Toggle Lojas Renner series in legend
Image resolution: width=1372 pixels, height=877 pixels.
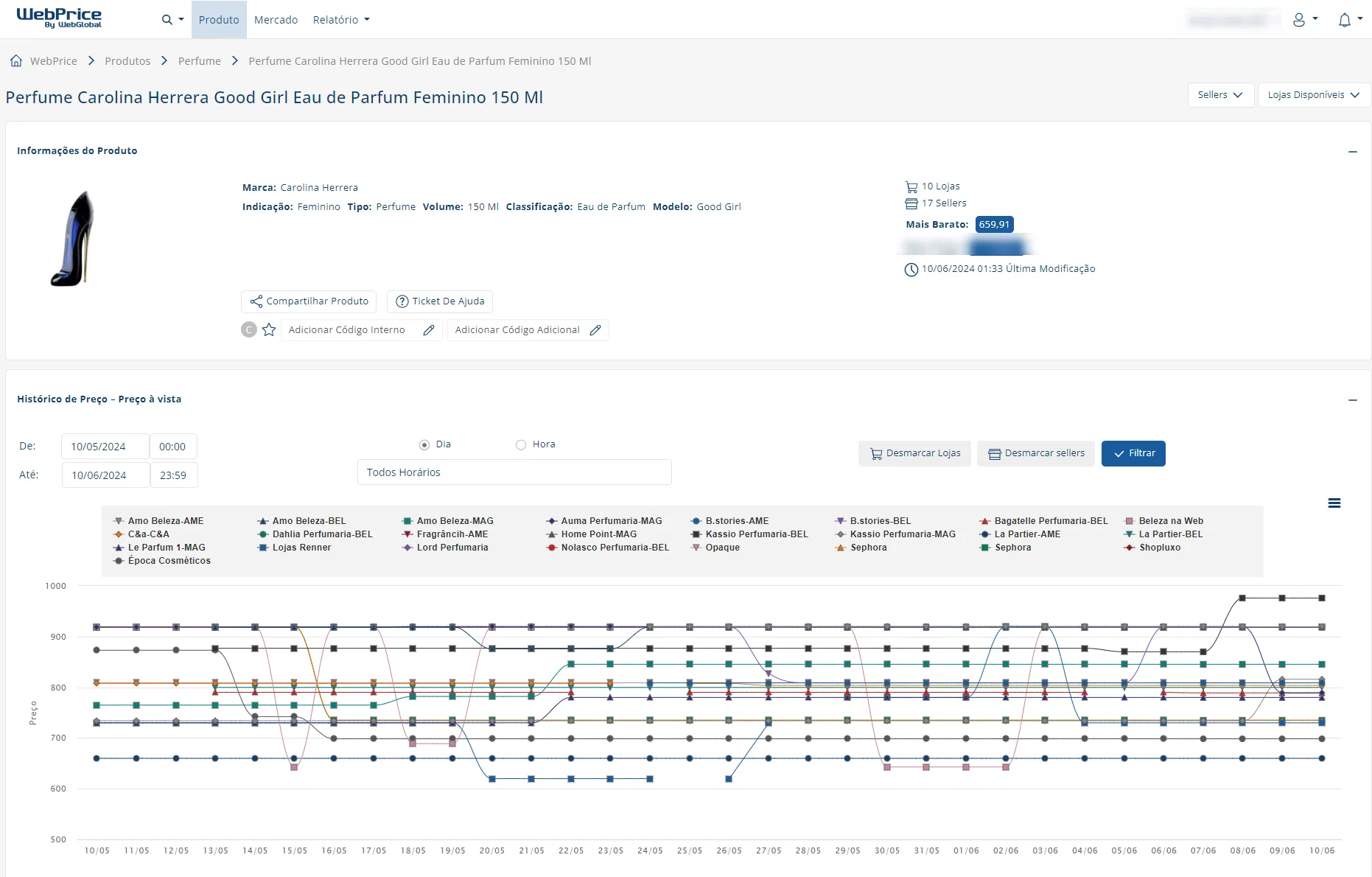tap(294, 548)
